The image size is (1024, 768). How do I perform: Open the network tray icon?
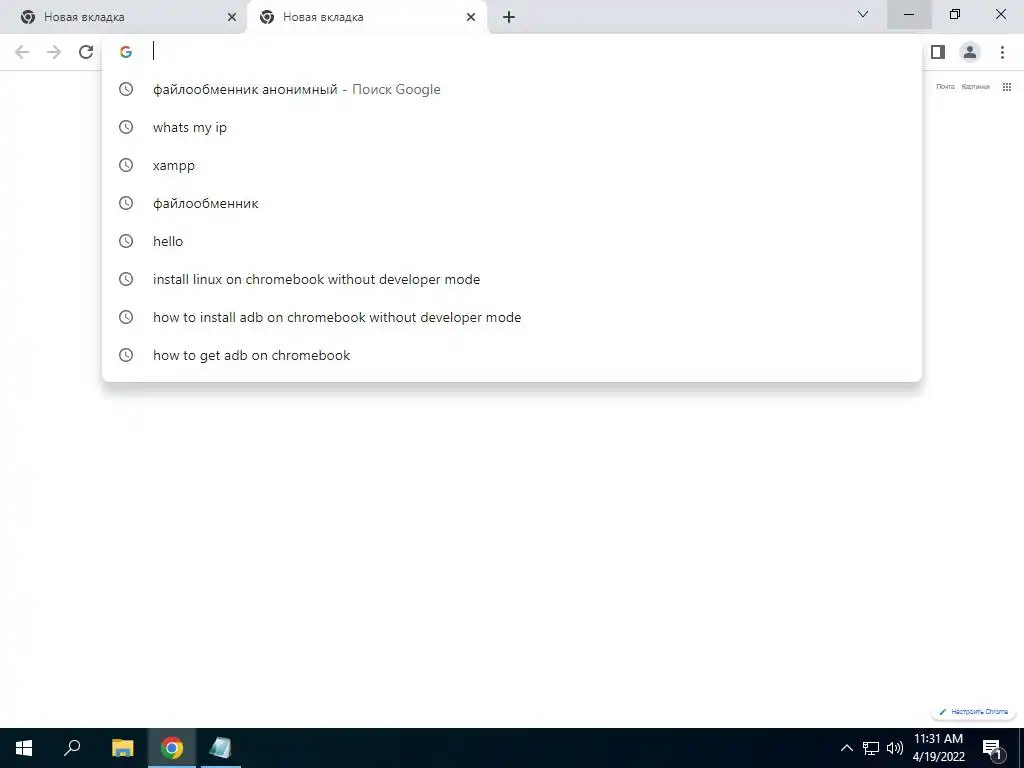pos(871,748)
